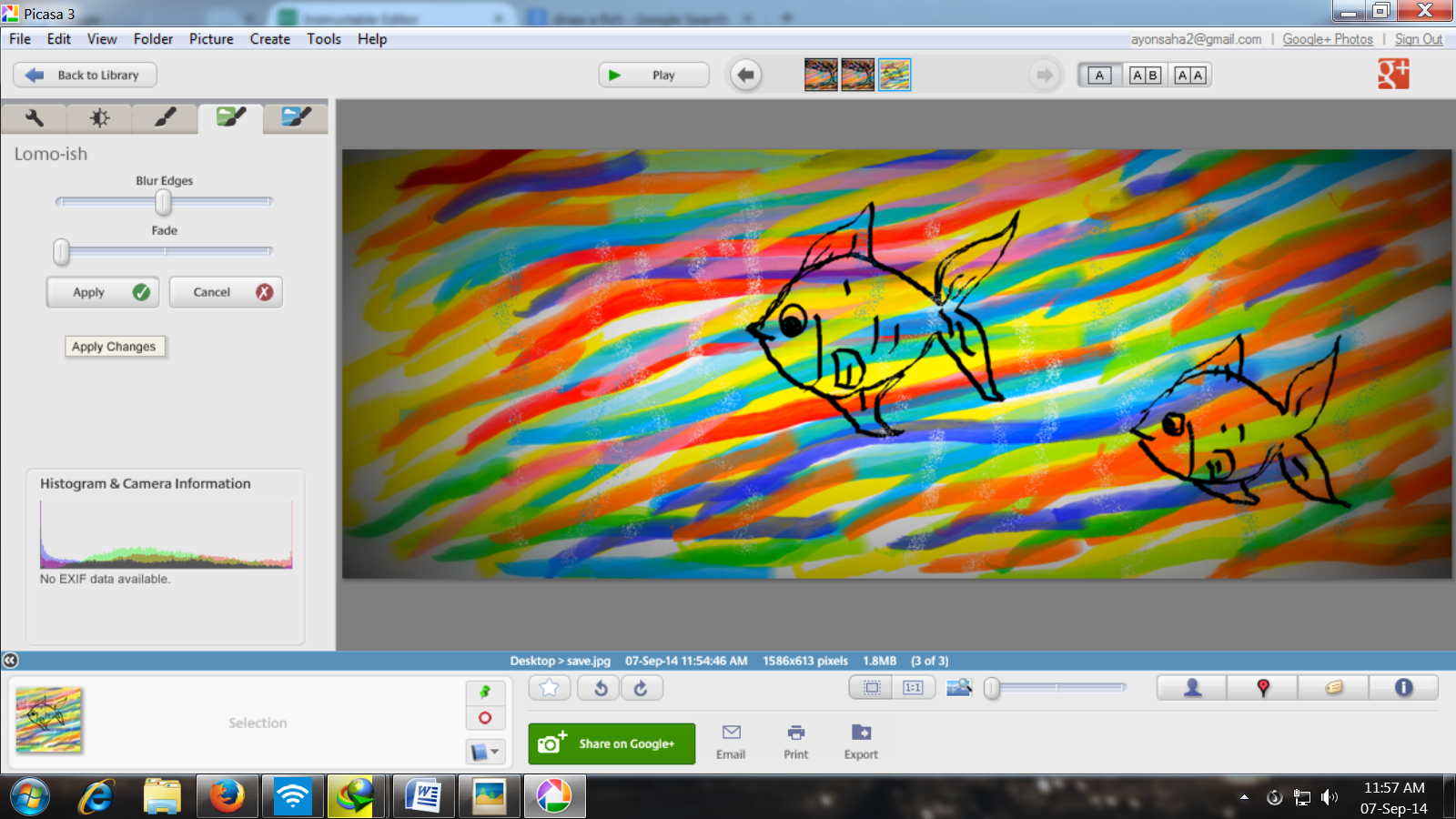Viewport: 1456px width, 819px height.
Task: Select the first thumbnail in the photo strip
Action: pos(821,75)
